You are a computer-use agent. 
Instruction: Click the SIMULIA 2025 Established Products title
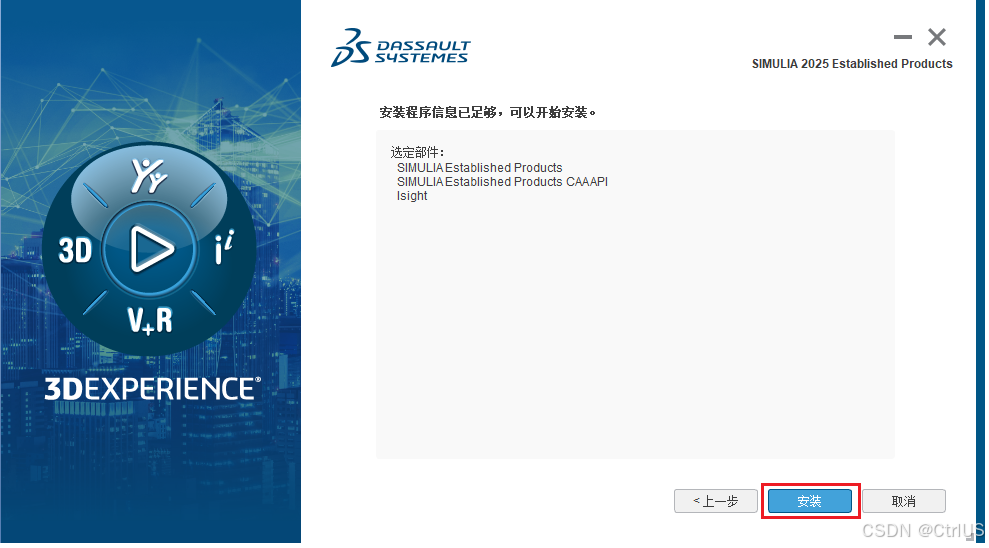(852, 64)
